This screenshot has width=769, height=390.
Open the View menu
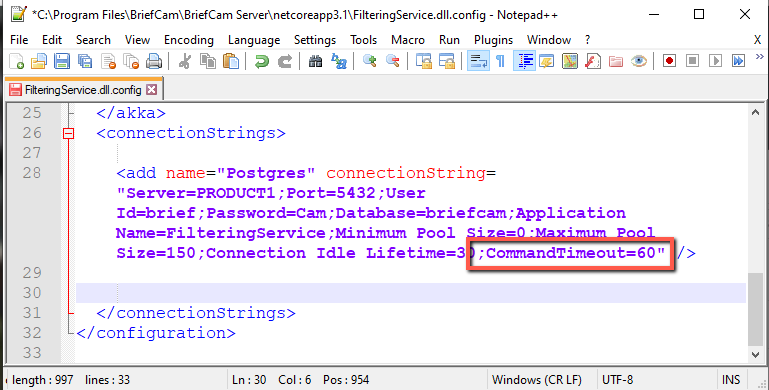point(137,40)
